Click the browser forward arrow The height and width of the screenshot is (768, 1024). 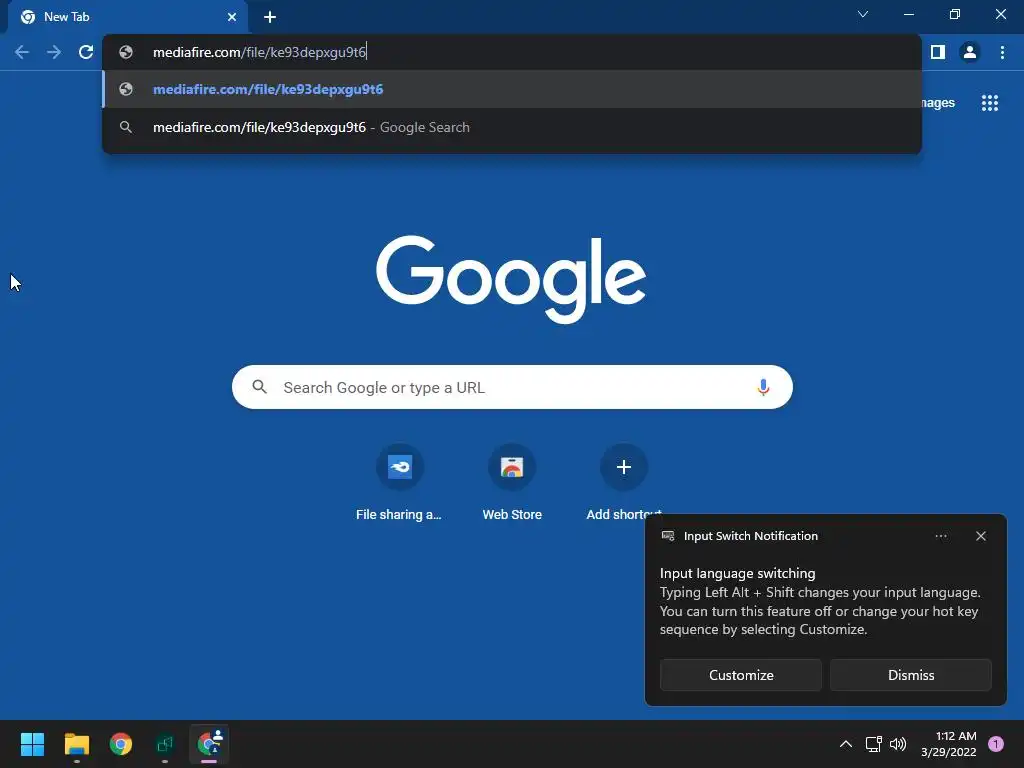pyautogui.click(x=54, y=52)
